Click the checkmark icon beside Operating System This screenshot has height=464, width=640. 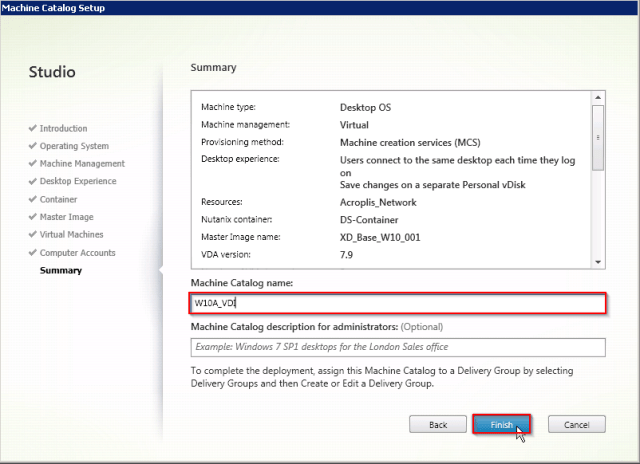[x=33, y=146]
